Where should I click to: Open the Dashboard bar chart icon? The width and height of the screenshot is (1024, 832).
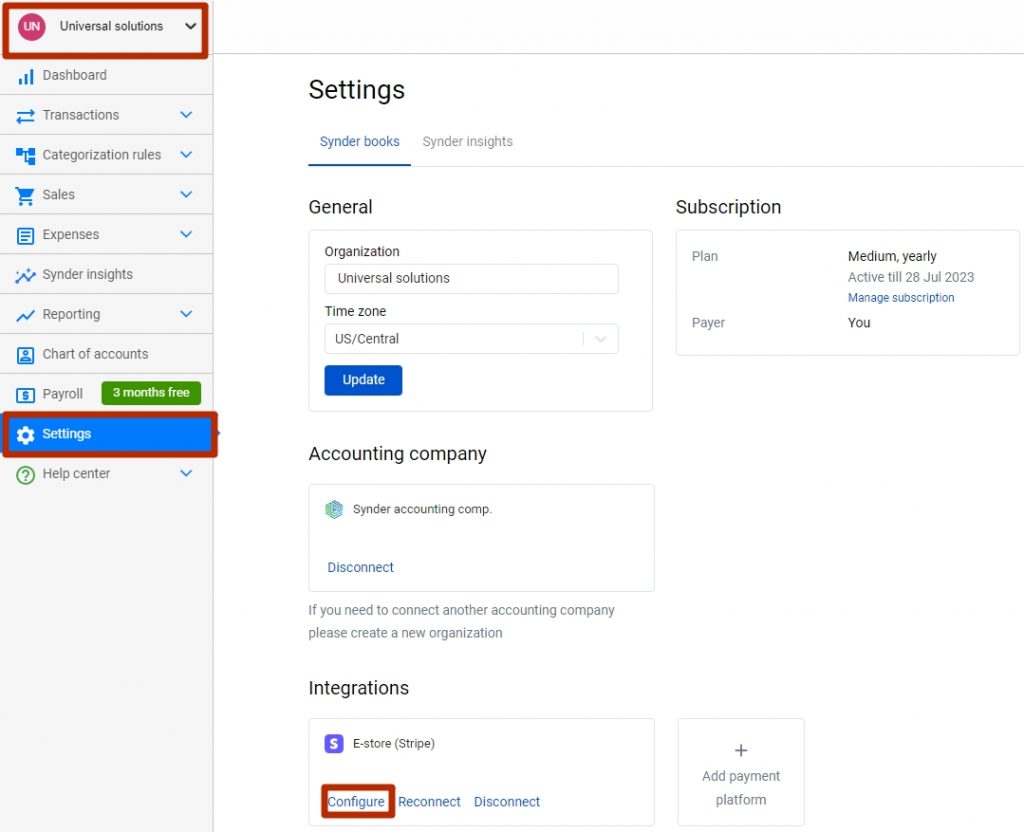[25, 76]
